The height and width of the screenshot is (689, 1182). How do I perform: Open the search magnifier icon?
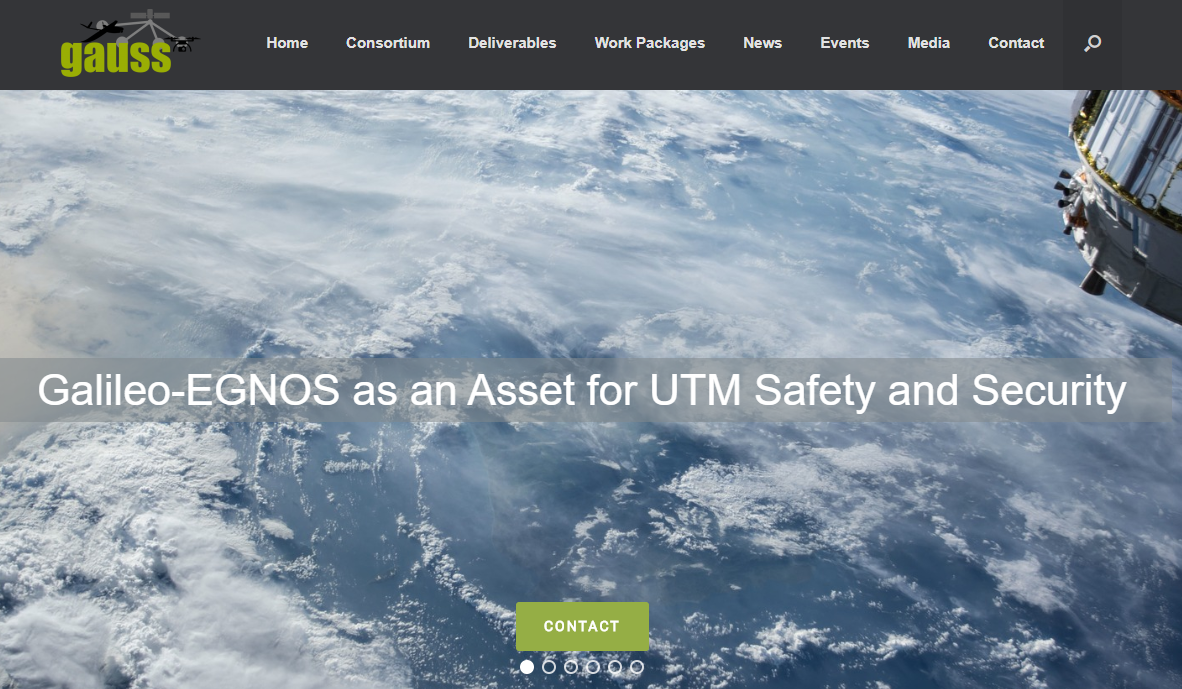tap(1092, 43)
